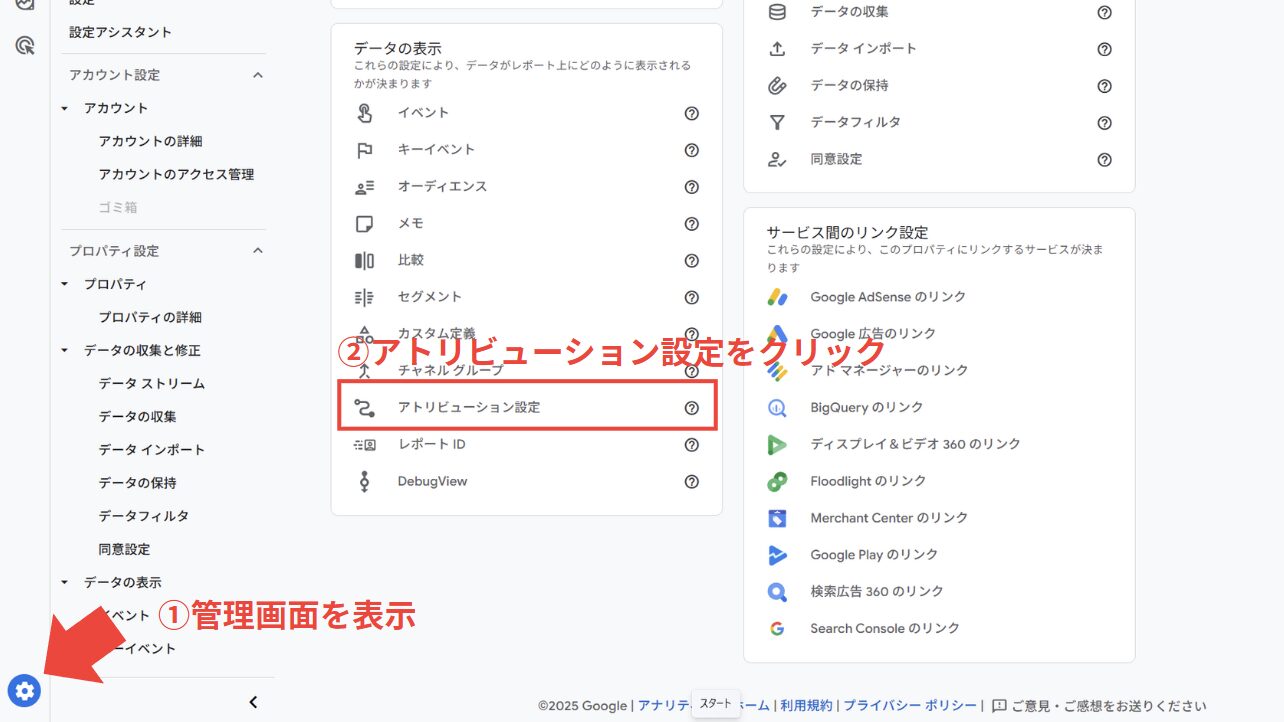Collapse the データの表示 tree node in sidebar
This screenshot has width=1284, height=722.
pos(66,582)
